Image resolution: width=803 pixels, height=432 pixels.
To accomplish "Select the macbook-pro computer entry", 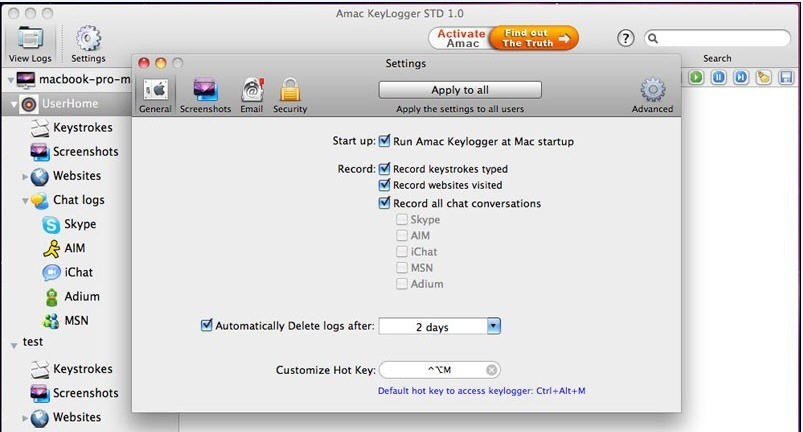I will click(75, 79).
